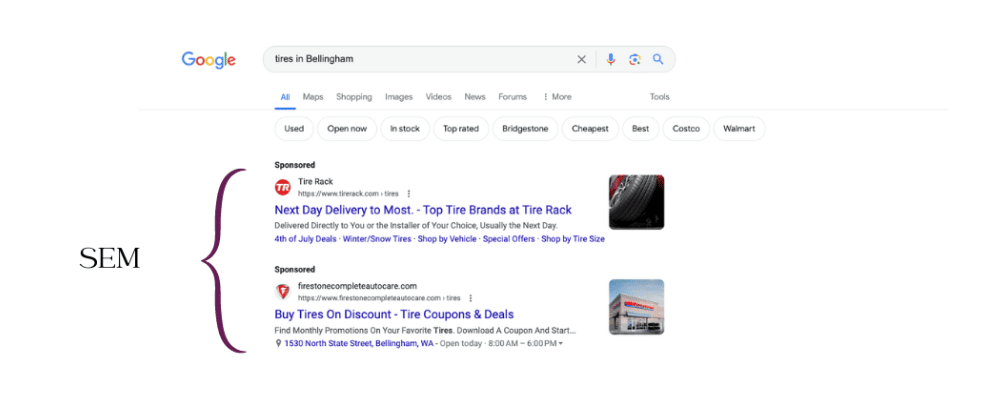The height and width of the screenshot is (400, 1000).
Task: Switch to the Shopping tab
Action: point(354,97)
